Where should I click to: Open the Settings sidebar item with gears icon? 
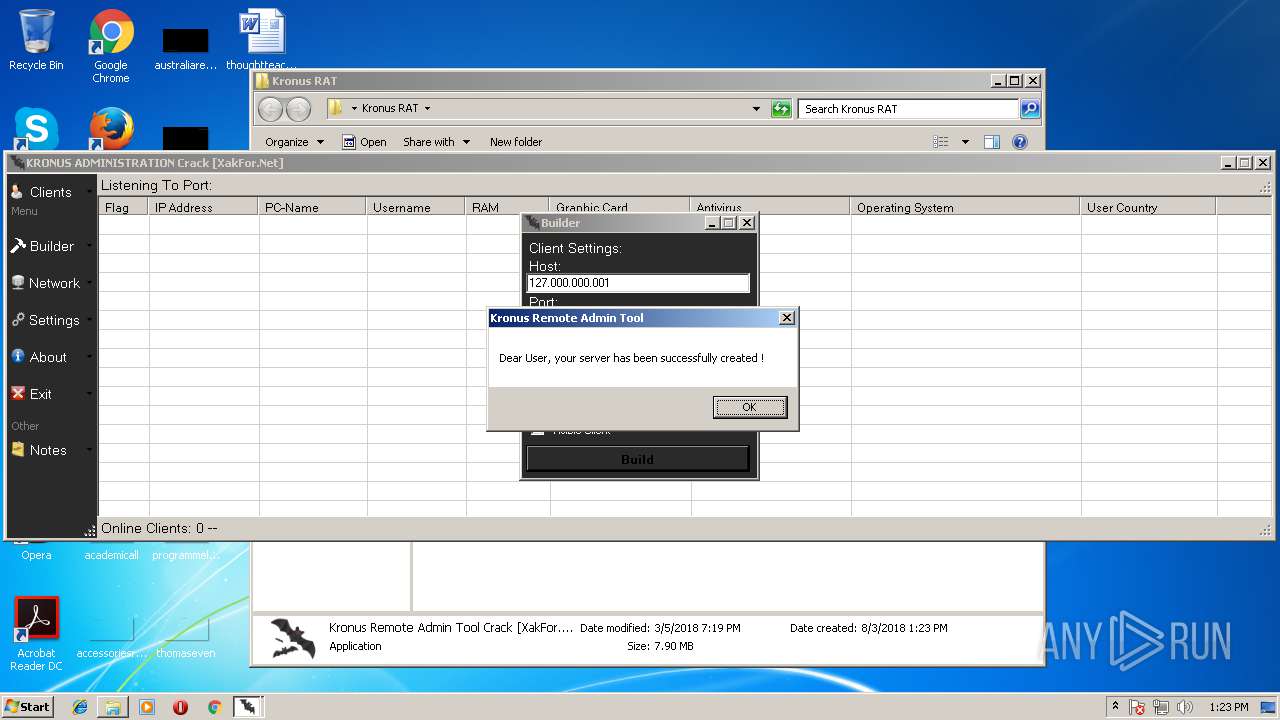[50, 320]
